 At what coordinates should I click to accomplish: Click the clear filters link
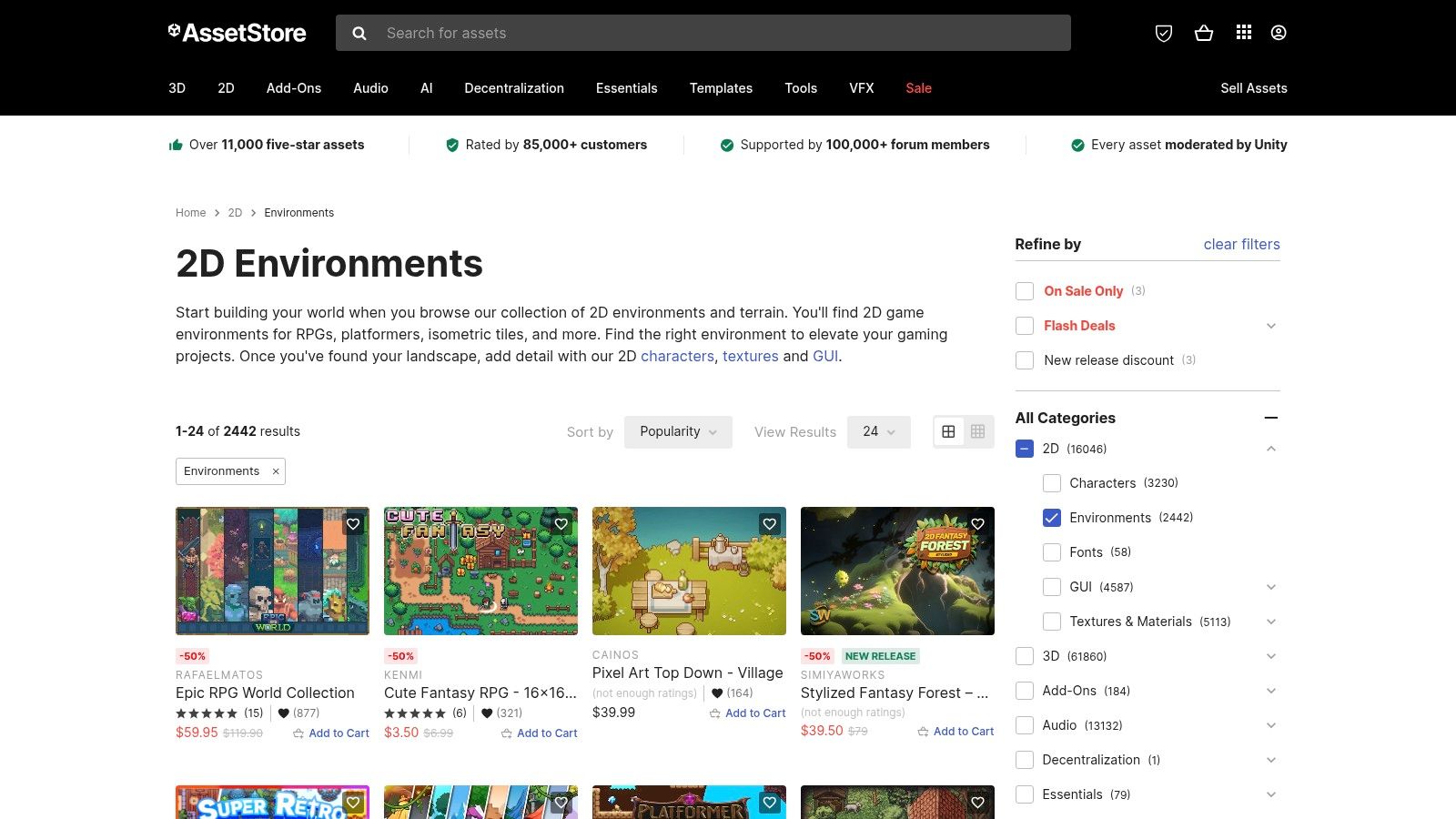pos(1241,244)
